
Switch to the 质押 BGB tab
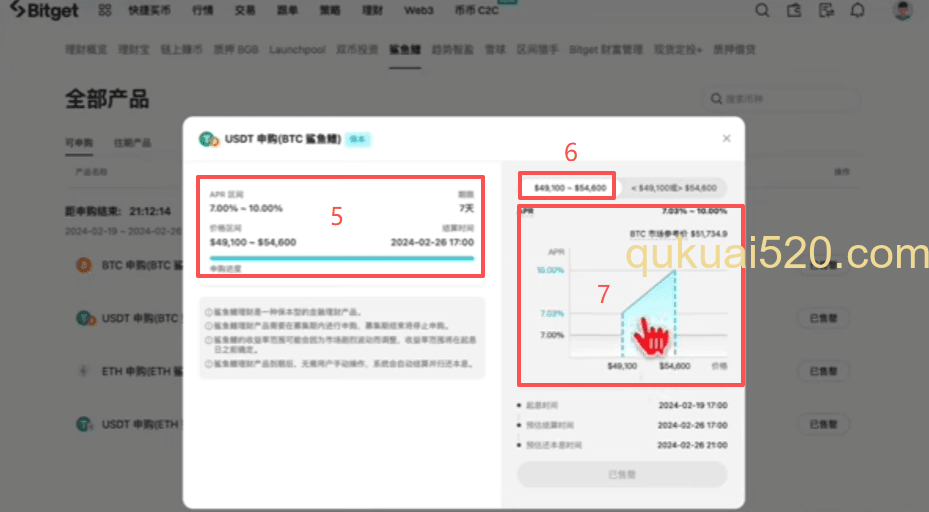pyautogui.click(x=236, y=50)
